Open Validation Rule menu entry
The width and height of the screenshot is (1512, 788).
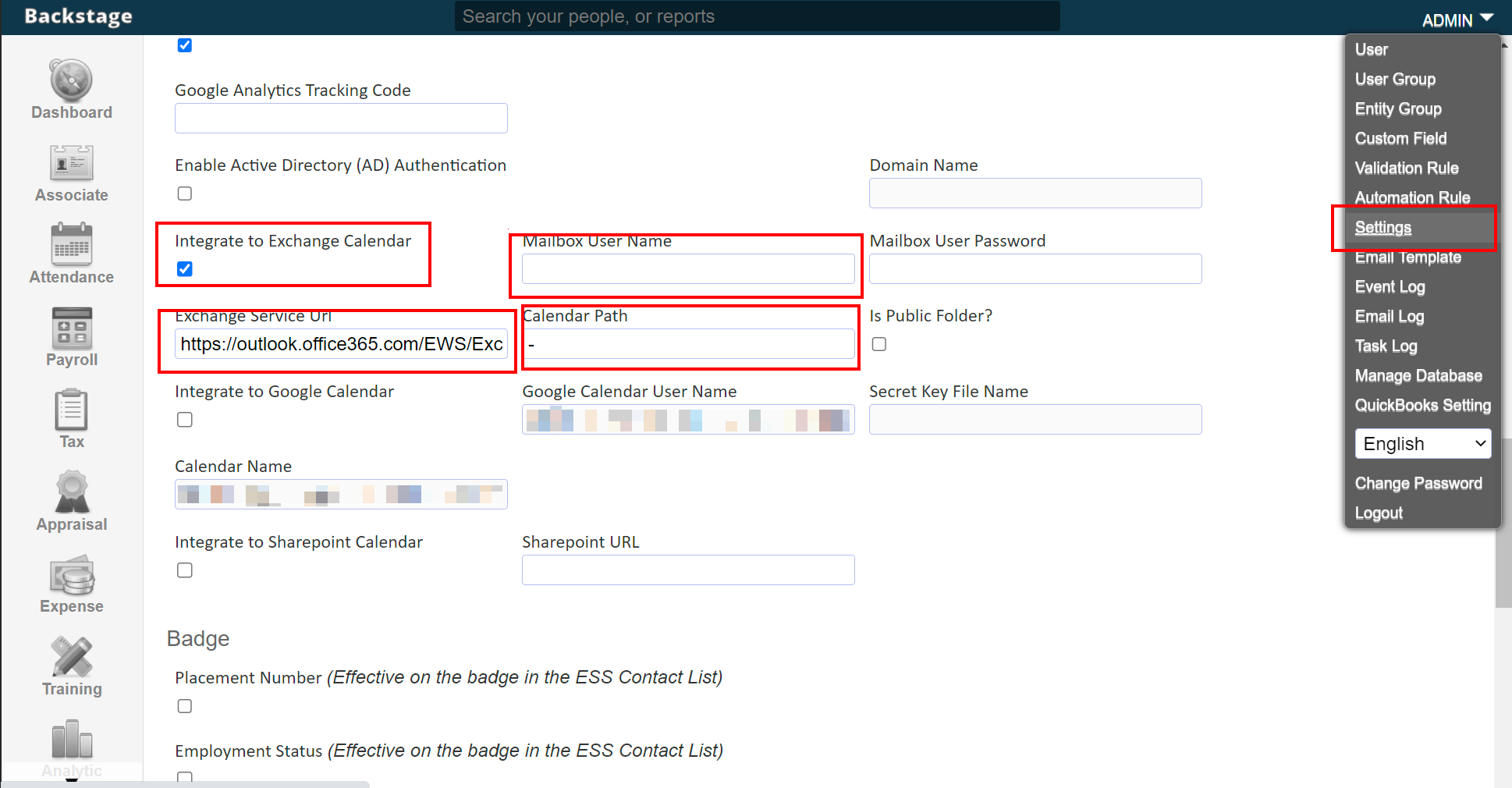click(1407, 169)
